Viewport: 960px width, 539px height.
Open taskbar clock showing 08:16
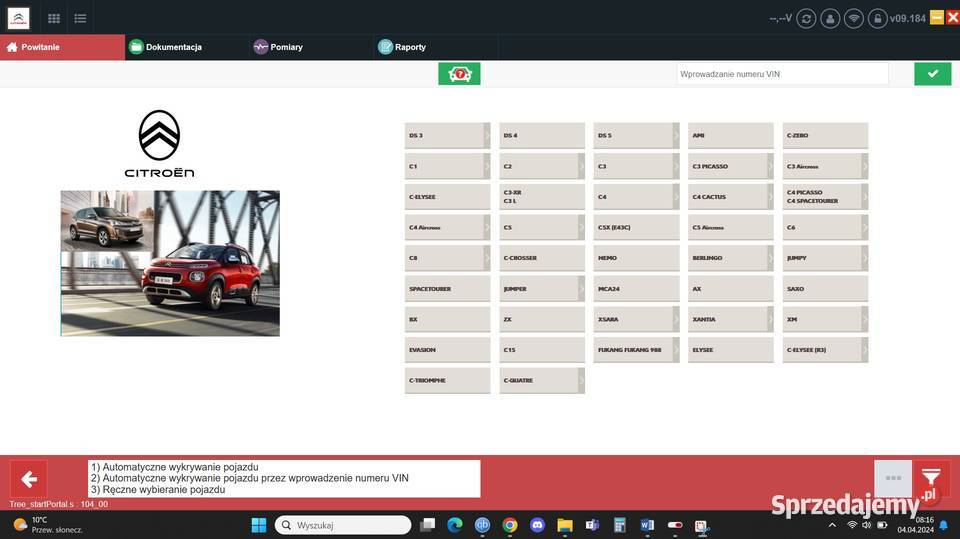[917, 525]
